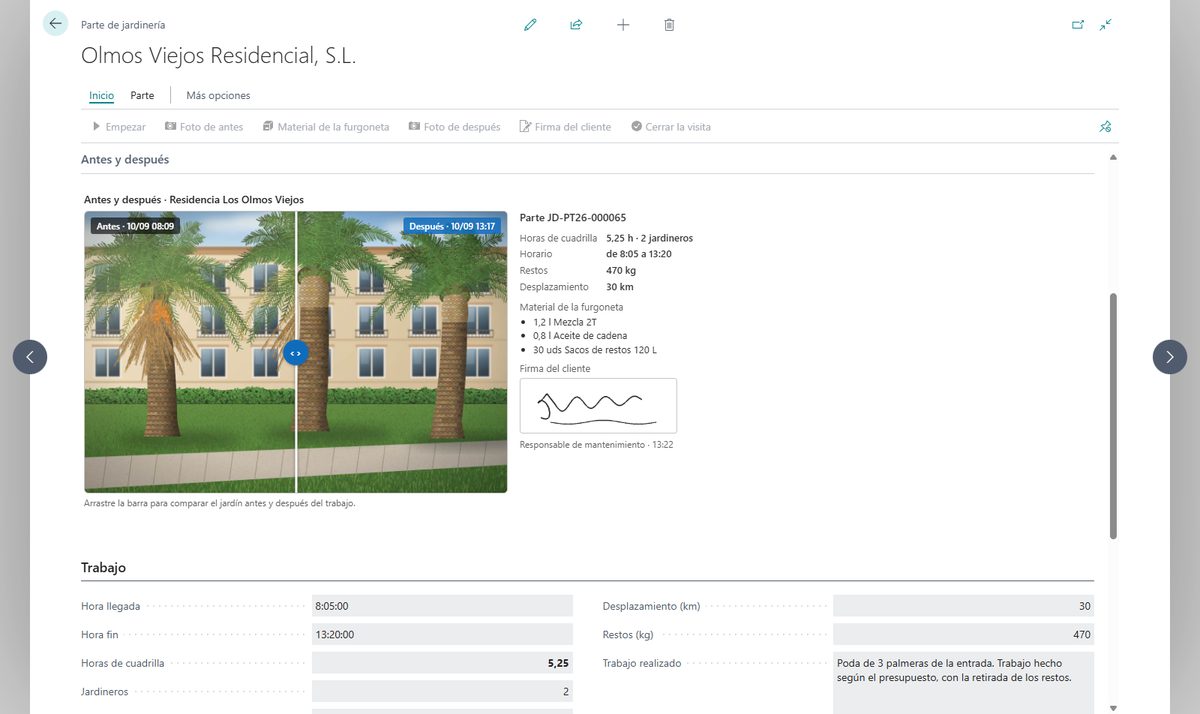Viewport: 1200px width, 714px height.
Task: Go to the previous record arrow
Action: tap(30, 356)
